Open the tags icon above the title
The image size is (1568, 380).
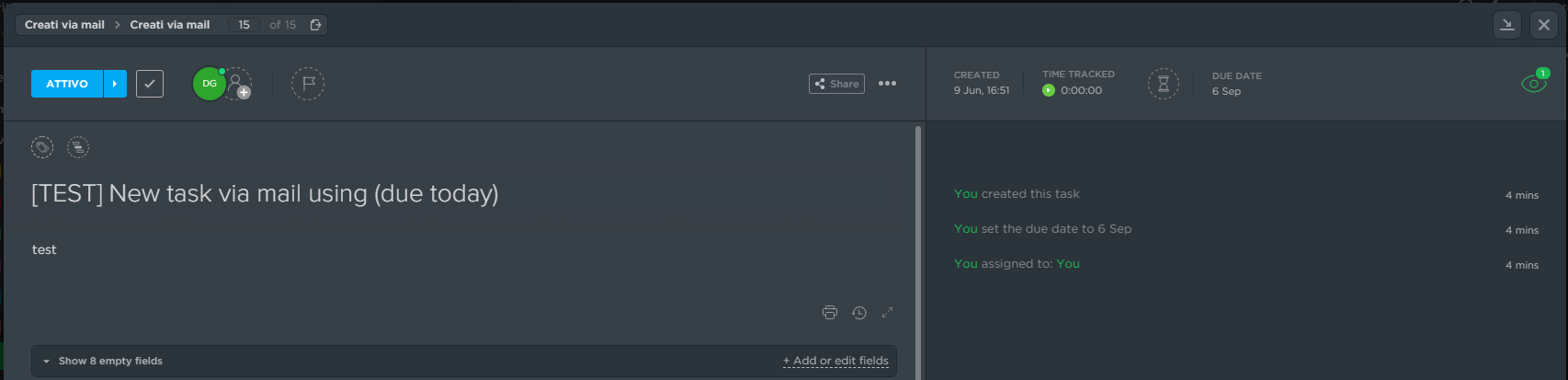[x=42, y=147]
